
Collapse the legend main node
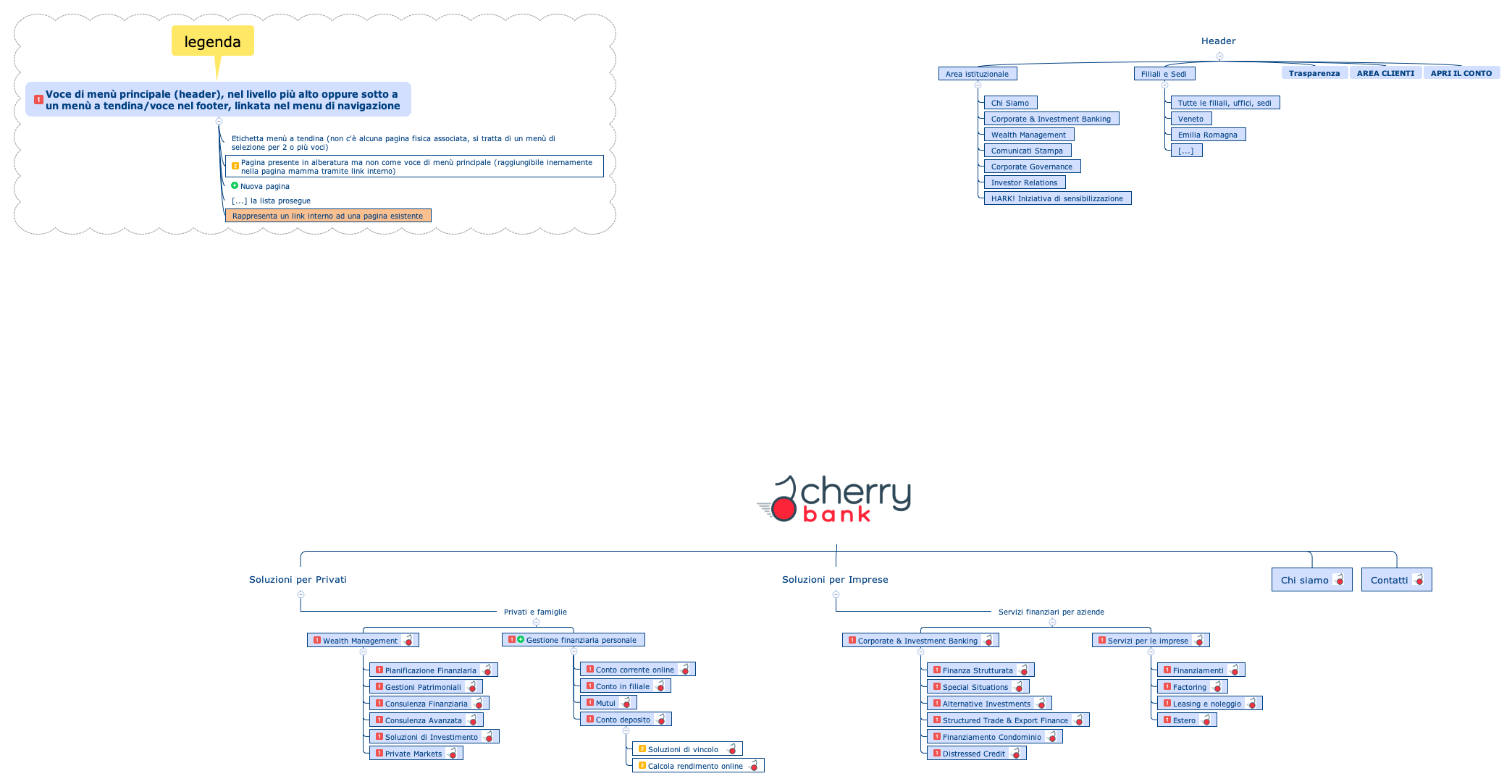pyautogui.click(x=219, y=121)
